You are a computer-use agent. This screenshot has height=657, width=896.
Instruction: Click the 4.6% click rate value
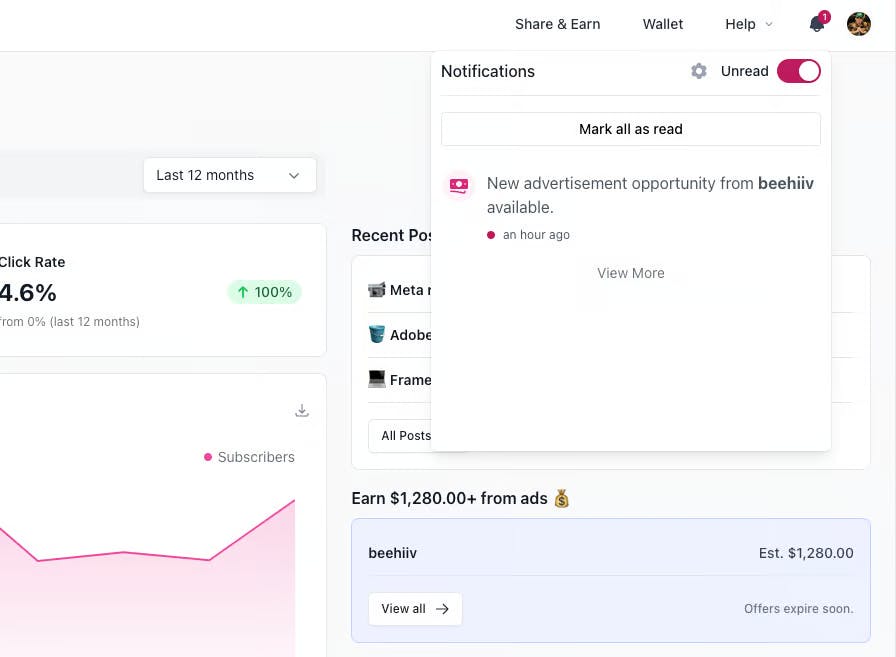click(28, 293)
